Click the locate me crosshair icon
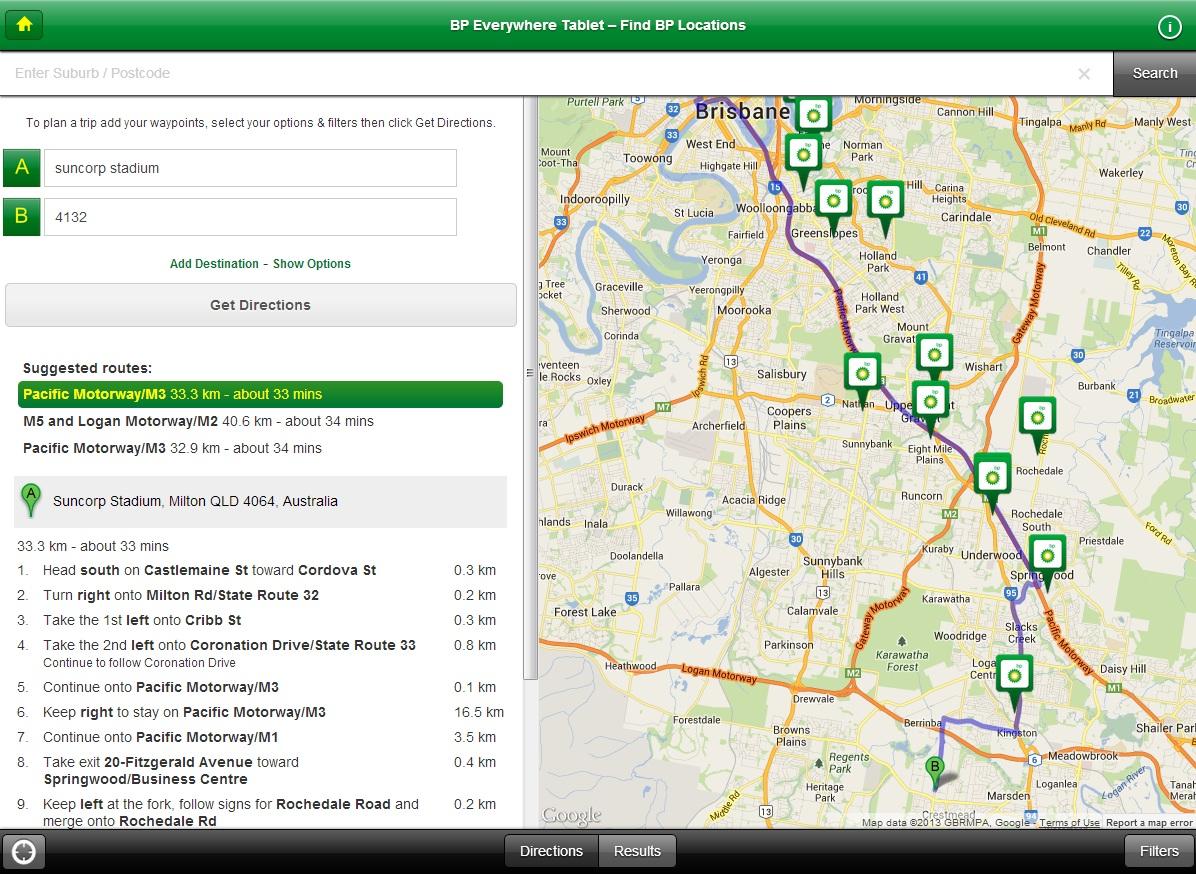 (24, 852)
